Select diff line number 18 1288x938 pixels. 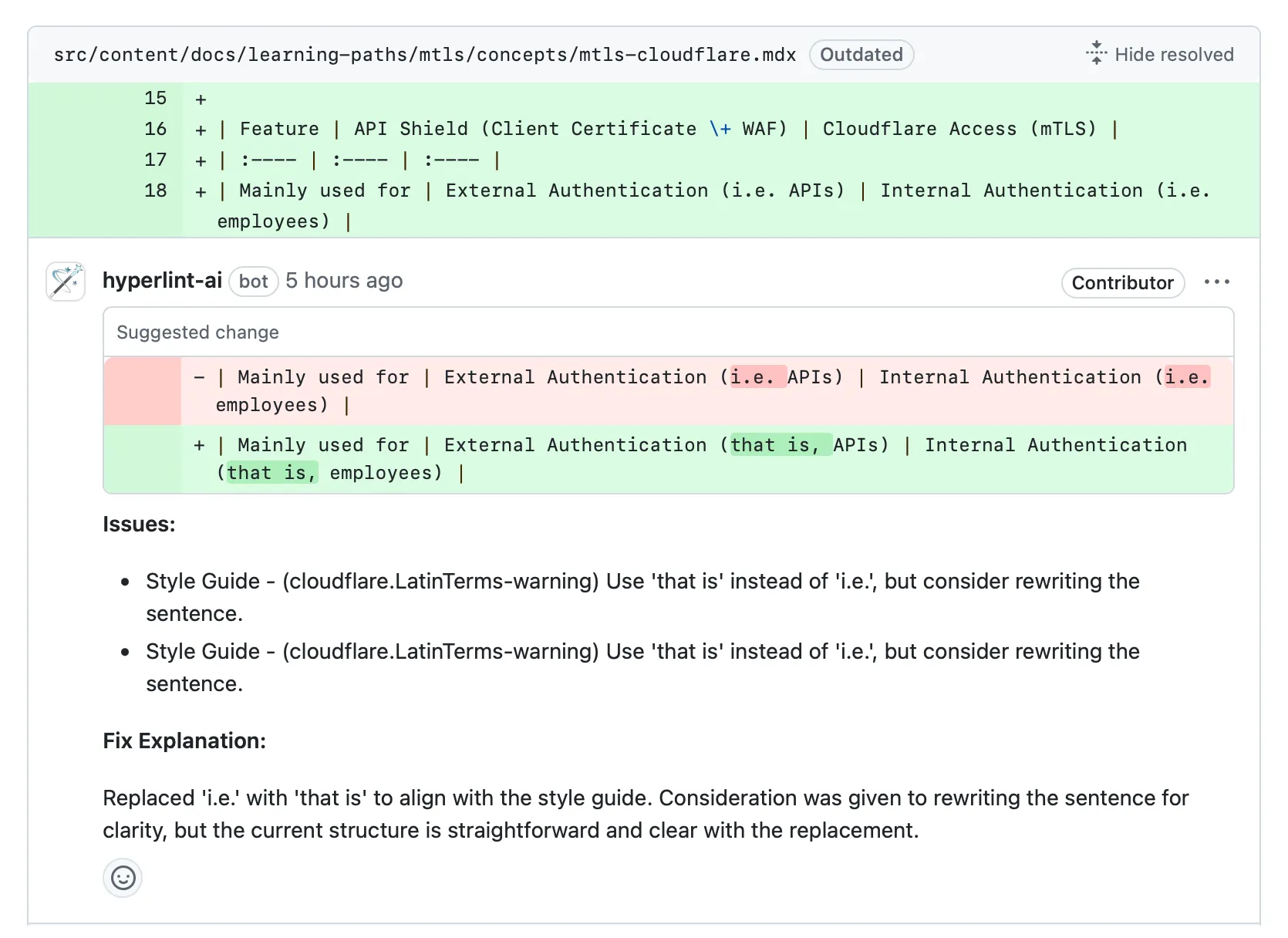click(x=155, y=191)
